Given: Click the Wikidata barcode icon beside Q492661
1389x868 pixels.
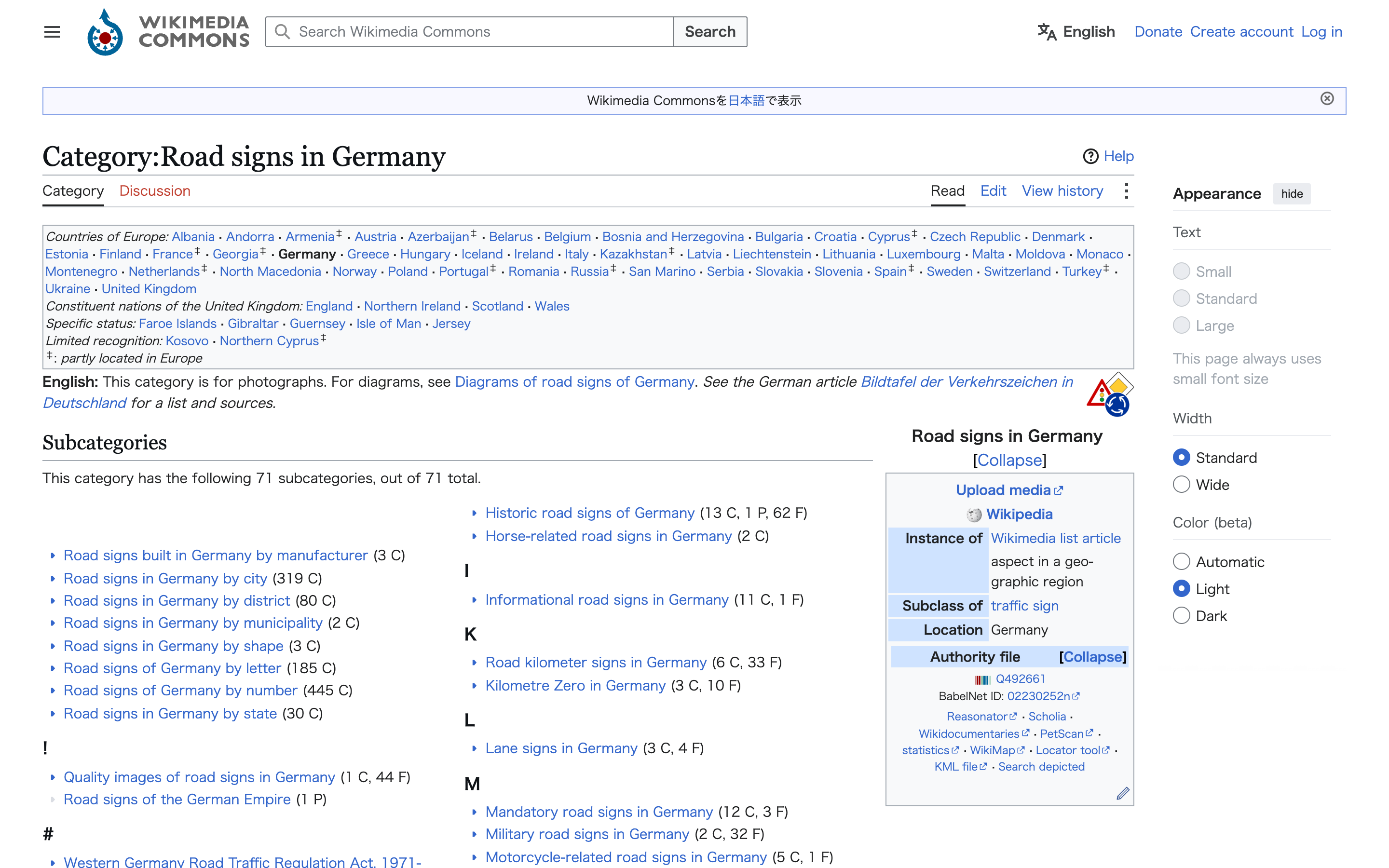Looking at the screenshot, I should pos(982,680).
